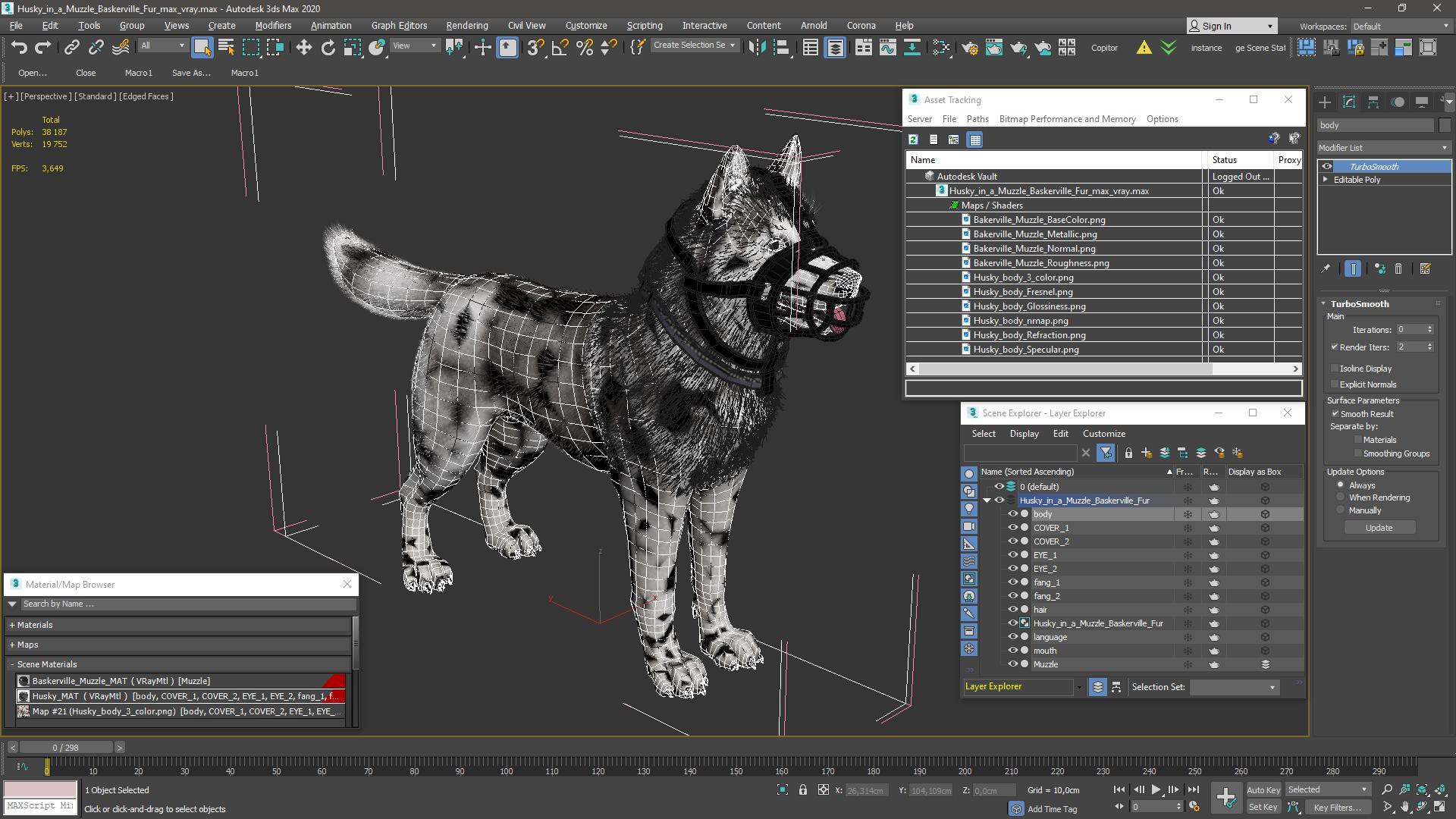Click the lock icon in Layer Explorer
1456x819 pixels.
[1128, 453]
